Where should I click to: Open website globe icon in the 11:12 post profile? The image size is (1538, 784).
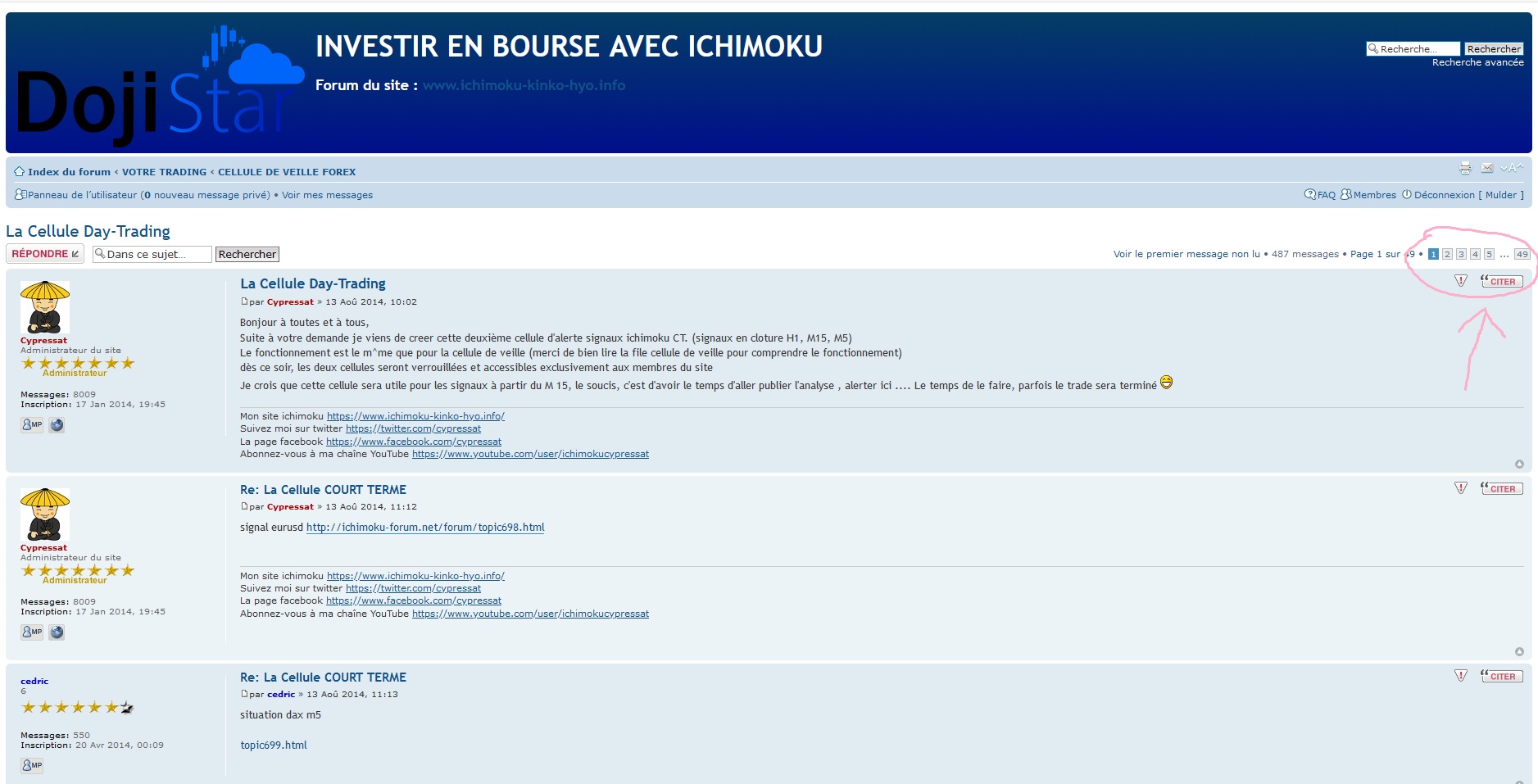(x=57, y=632)
